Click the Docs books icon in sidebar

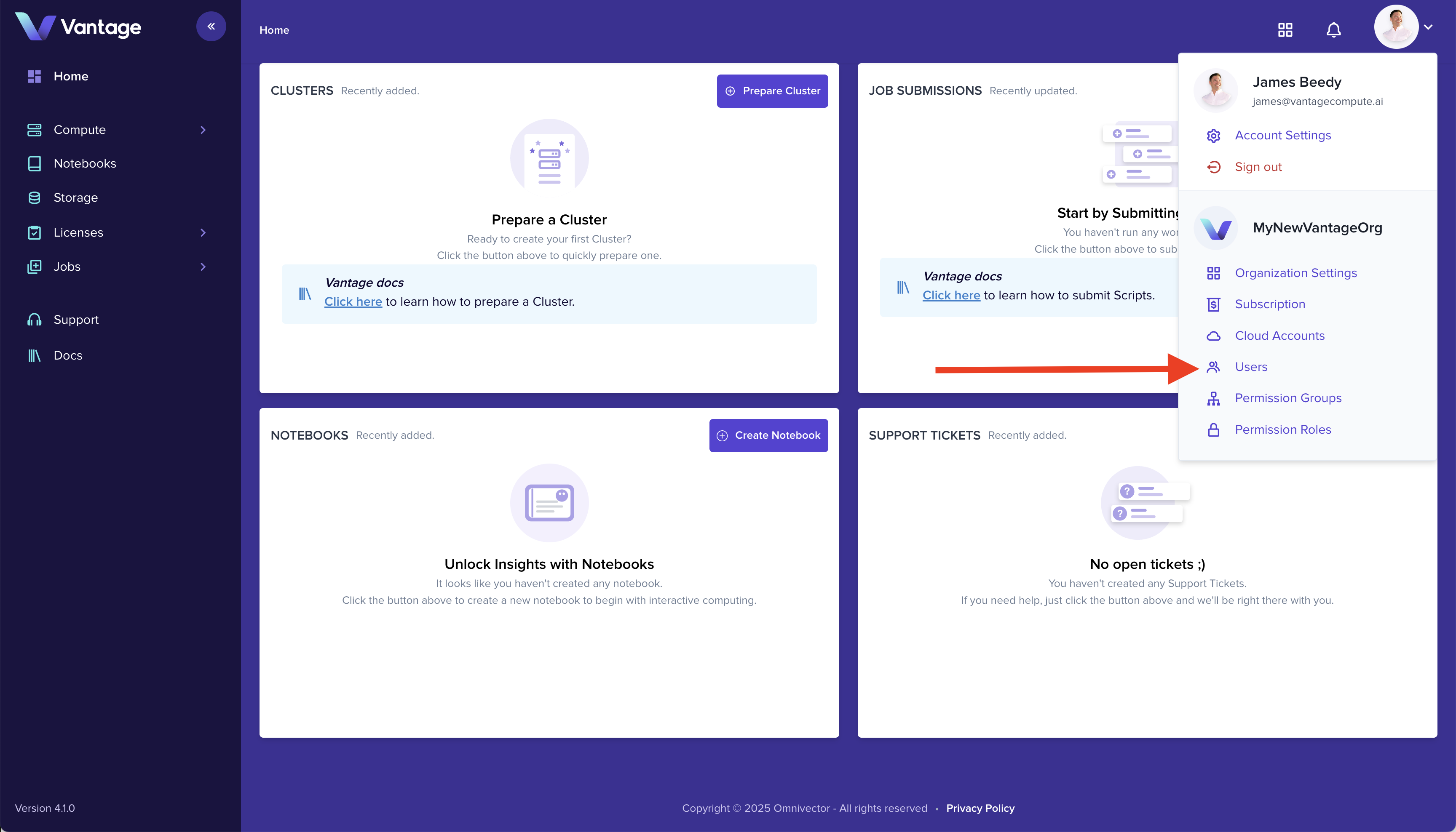click(x=34, y=355)
